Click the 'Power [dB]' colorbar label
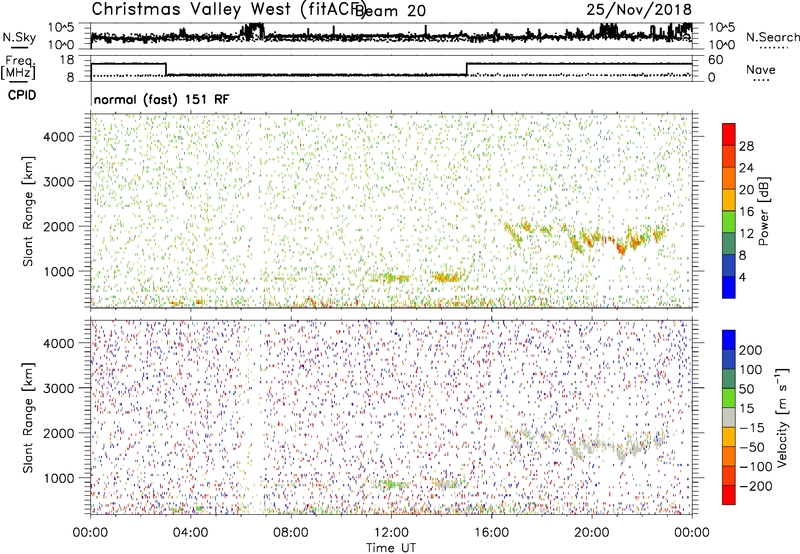This screenshot has height=554, width=800. click(763, 211)
